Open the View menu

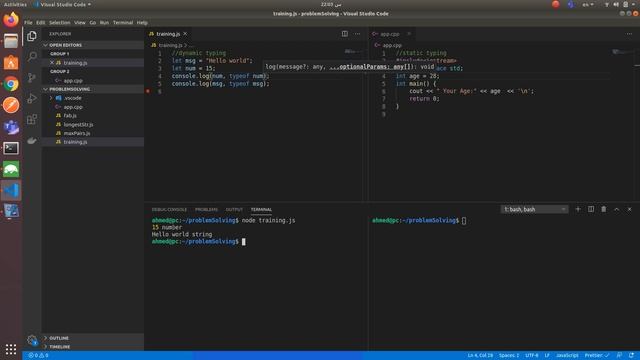point(80,23)
